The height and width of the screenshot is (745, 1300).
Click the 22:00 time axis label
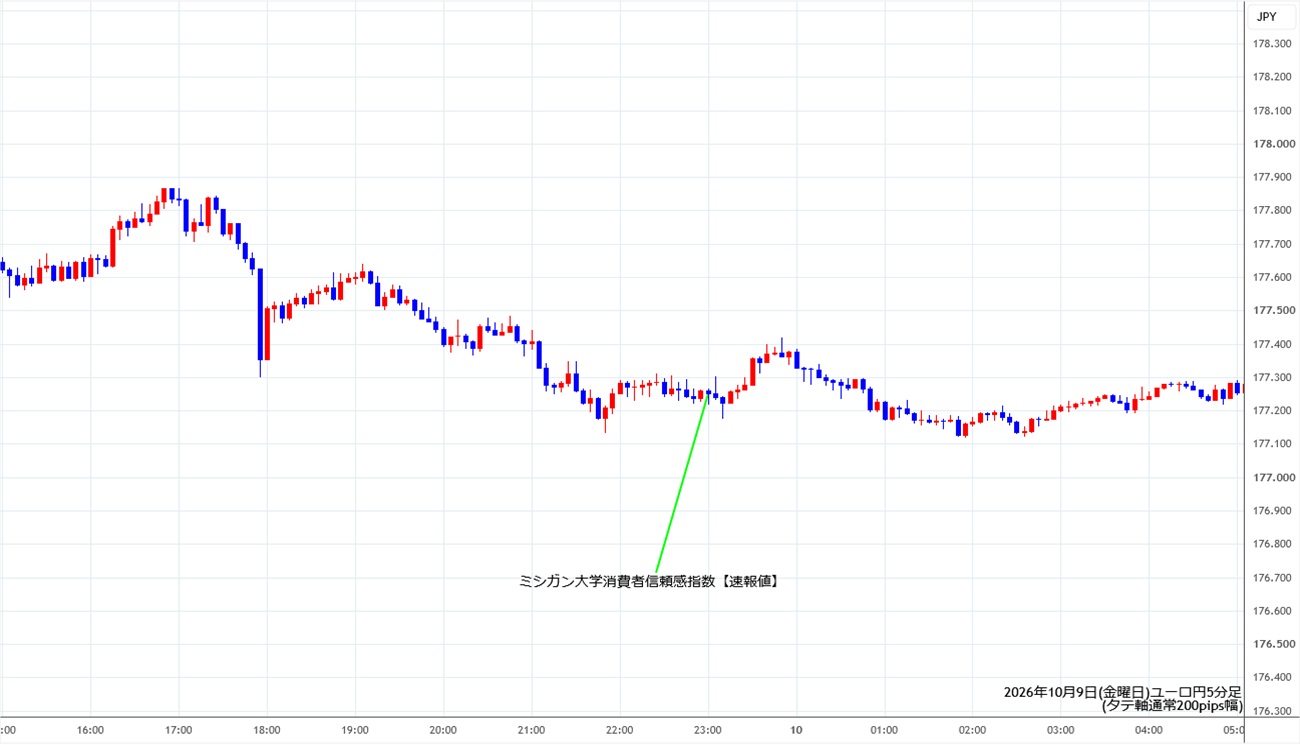coord(619,730)
